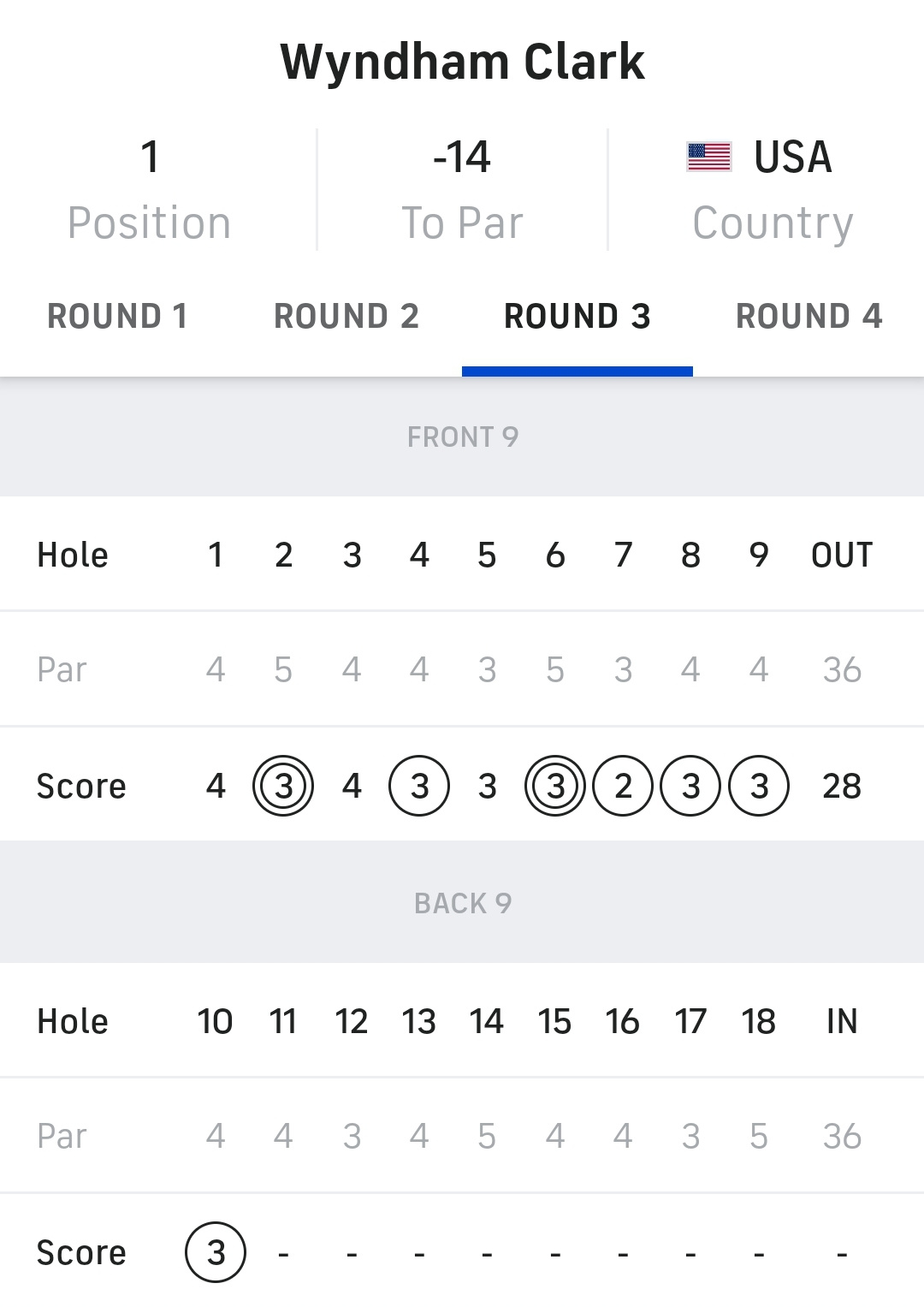
Task: Tap the -14 To Par value
Action: 462,157
